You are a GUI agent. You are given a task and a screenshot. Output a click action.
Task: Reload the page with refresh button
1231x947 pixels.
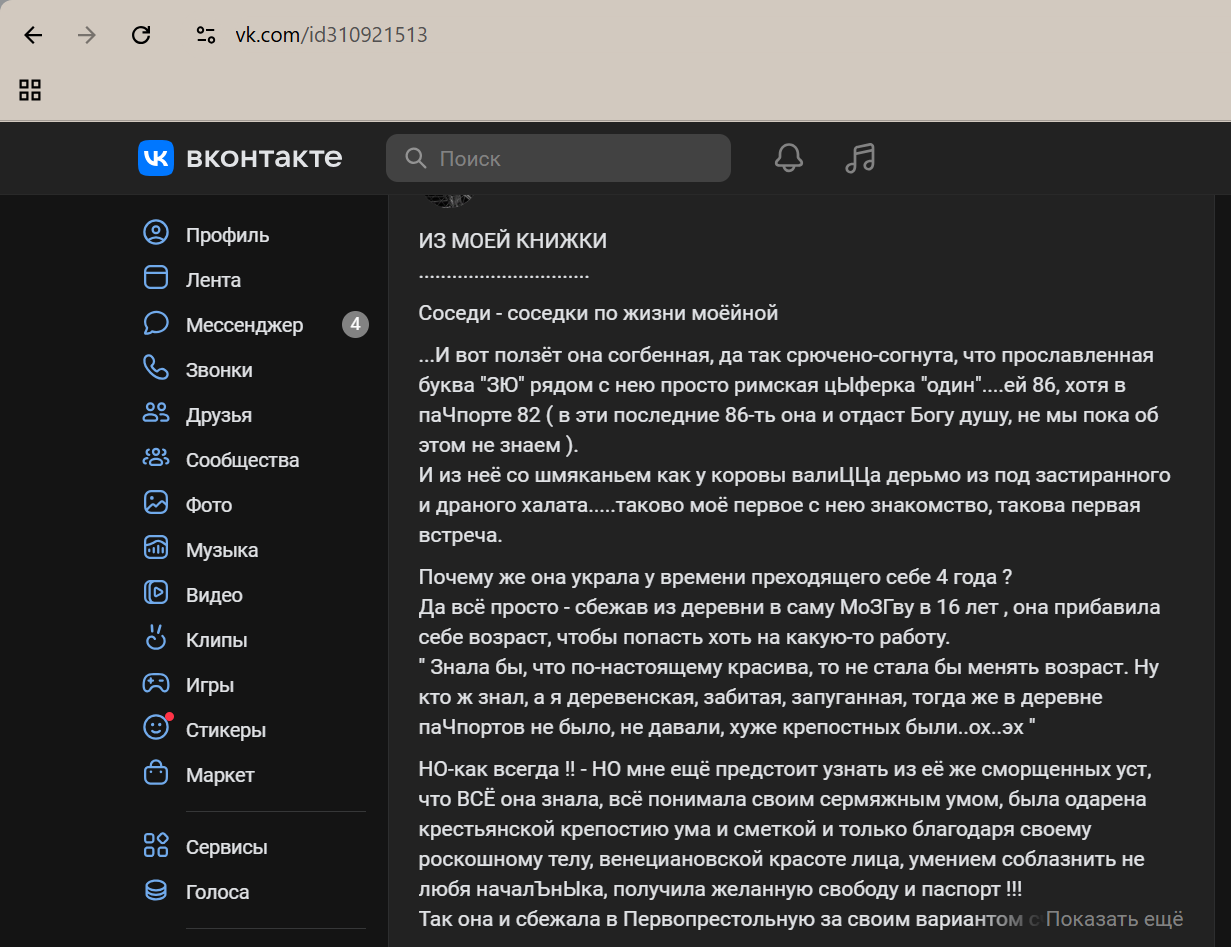pyautogui.click(x=141, y=35)
